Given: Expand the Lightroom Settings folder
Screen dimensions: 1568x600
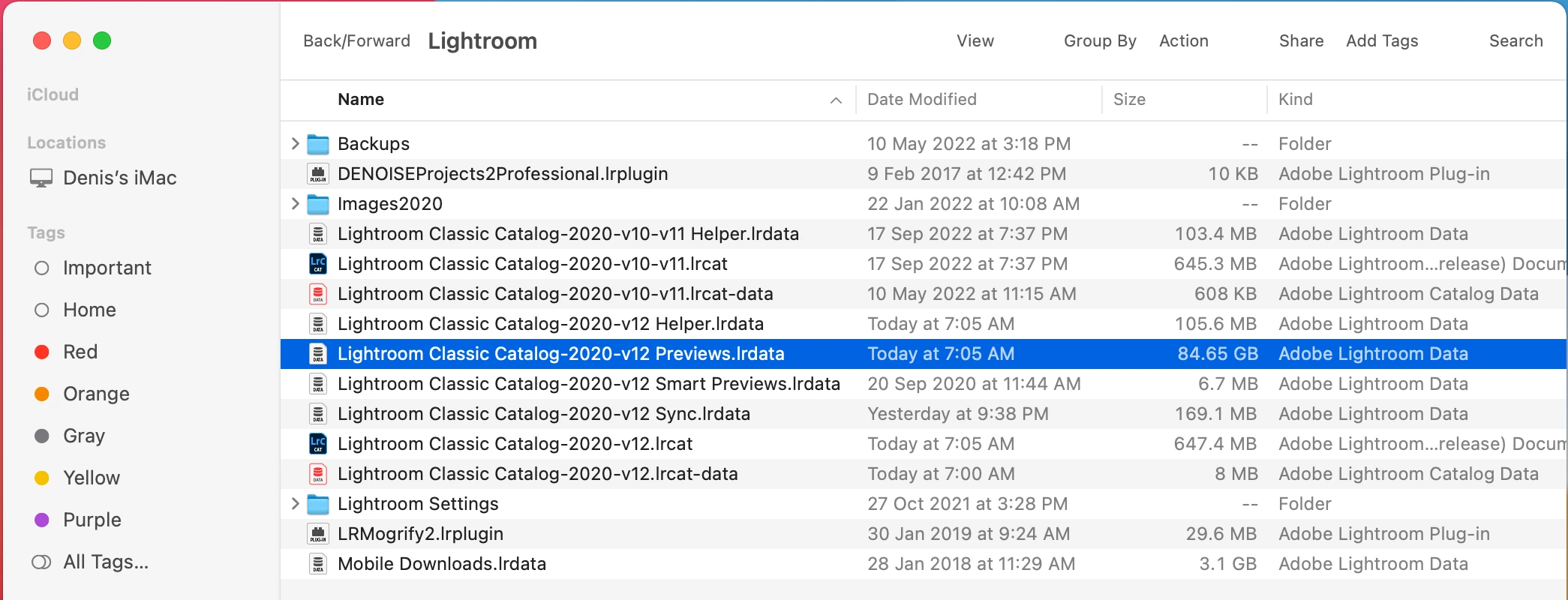Looking at the screenshot, I should (x=295, y=503).
